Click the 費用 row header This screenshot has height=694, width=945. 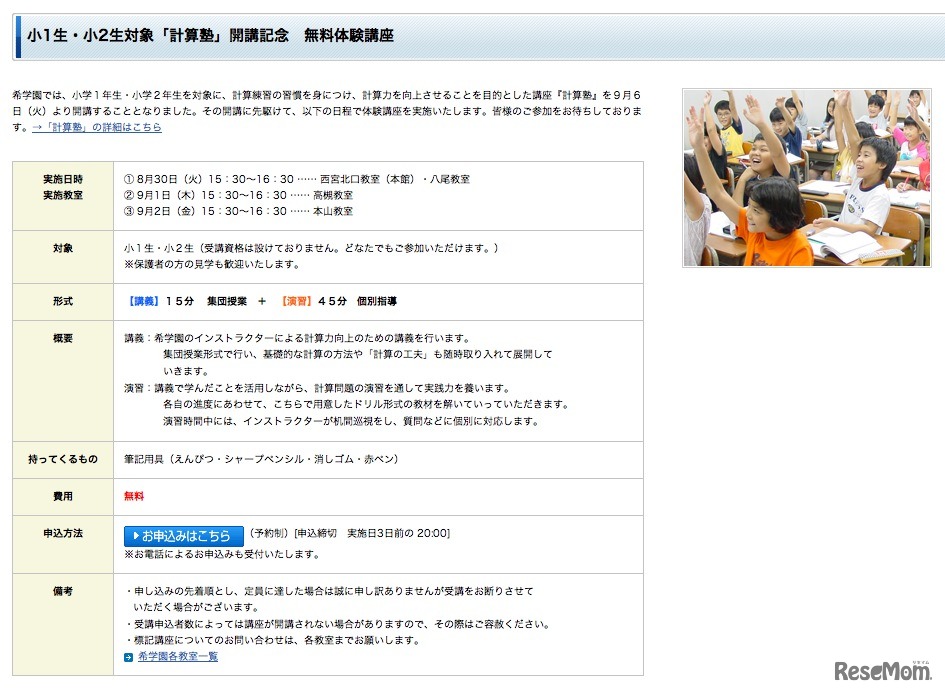coord(62,494)
